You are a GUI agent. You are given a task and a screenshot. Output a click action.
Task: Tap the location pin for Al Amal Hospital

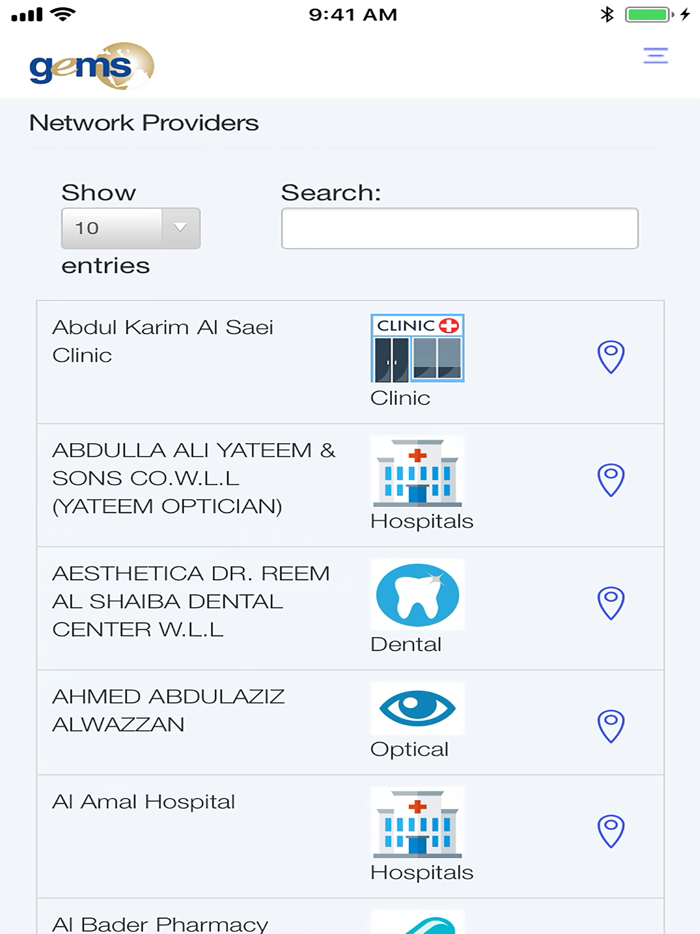click(x=610, y=829)
